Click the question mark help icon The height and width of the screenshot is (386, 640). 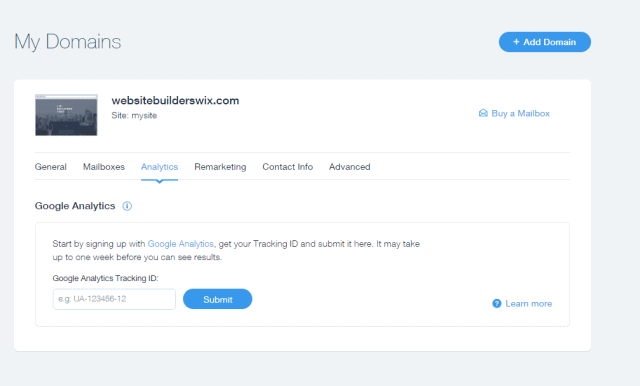coord(497,304)
